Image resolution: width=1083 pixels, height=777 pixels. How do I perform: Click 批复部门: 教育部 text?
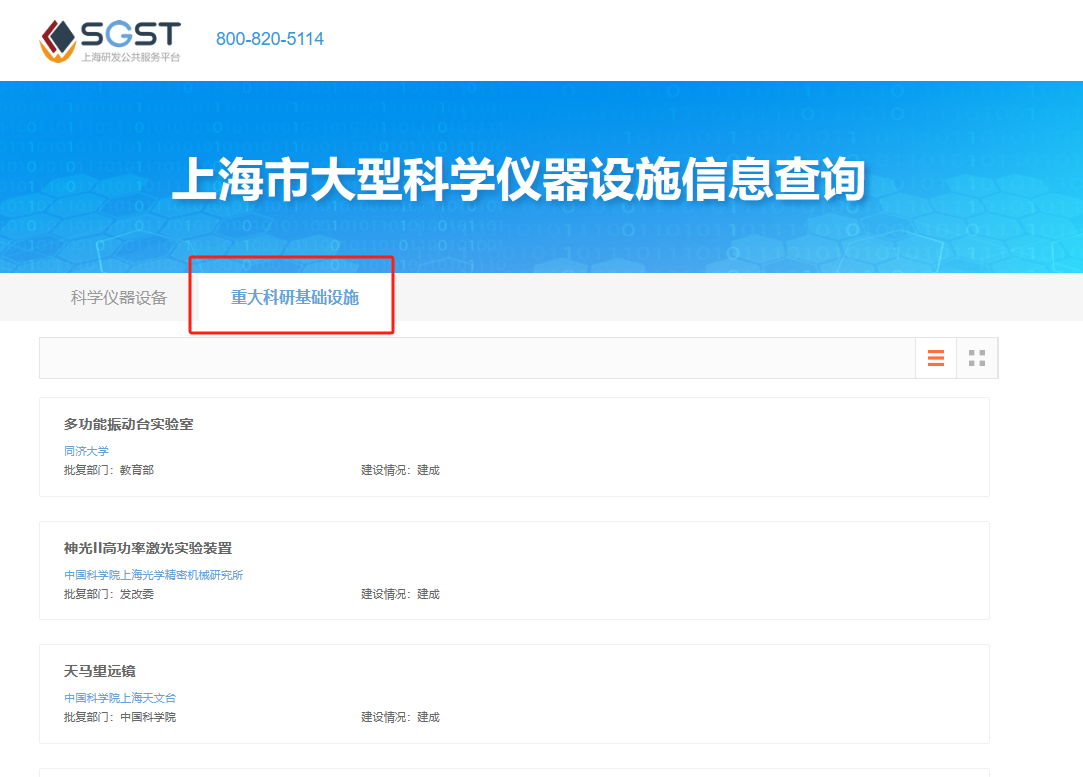[109, 470]
